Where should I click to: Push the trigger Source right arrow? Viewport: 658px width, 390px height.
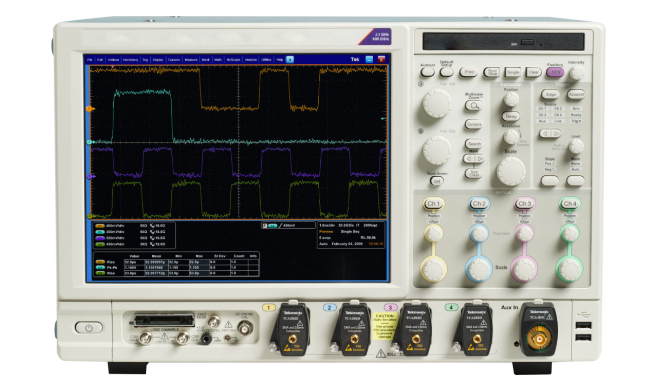tap(556, 134)
